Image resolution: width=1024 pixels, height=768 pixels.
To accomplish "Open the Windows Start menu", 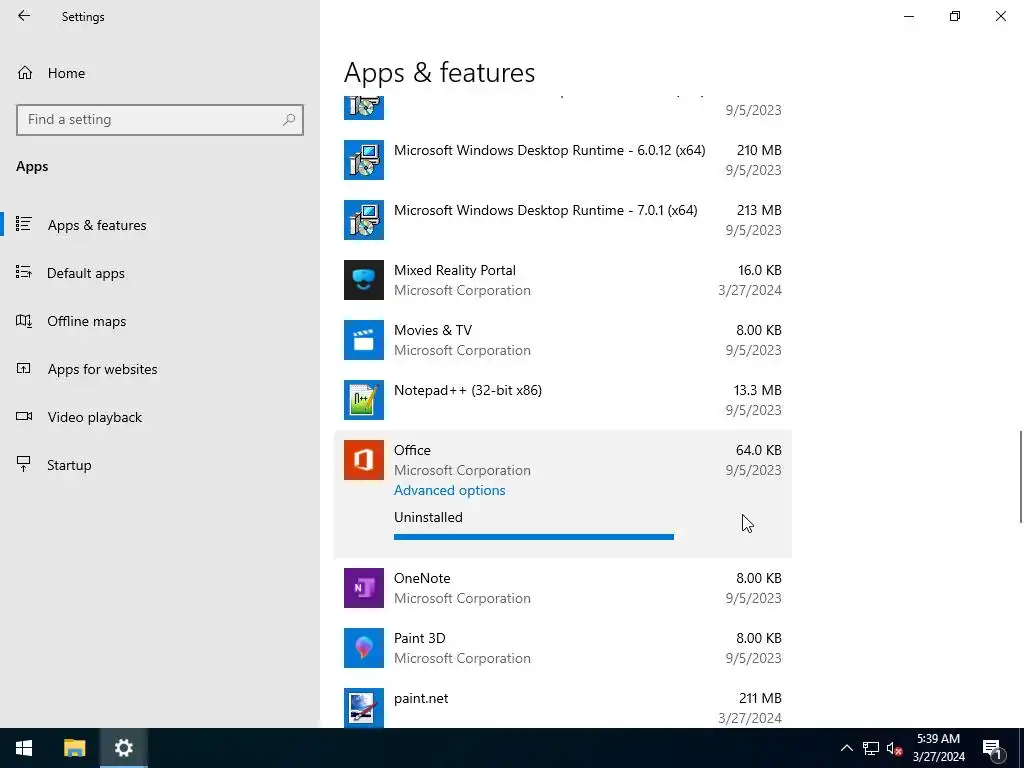I will [x=24, y=748].
